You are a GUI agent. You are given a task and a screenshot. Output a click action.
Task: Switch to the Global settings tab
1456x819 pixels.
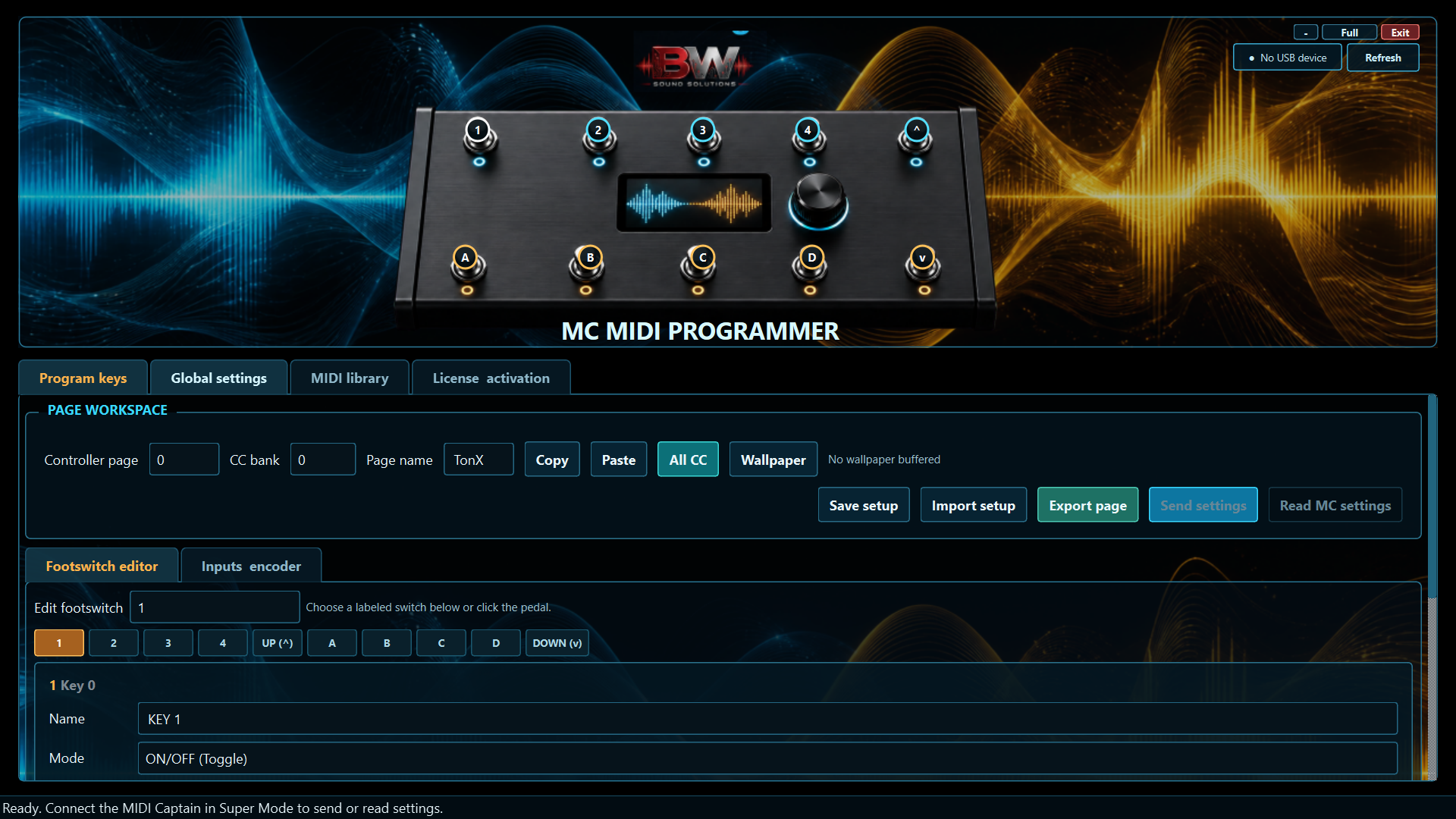218,378
